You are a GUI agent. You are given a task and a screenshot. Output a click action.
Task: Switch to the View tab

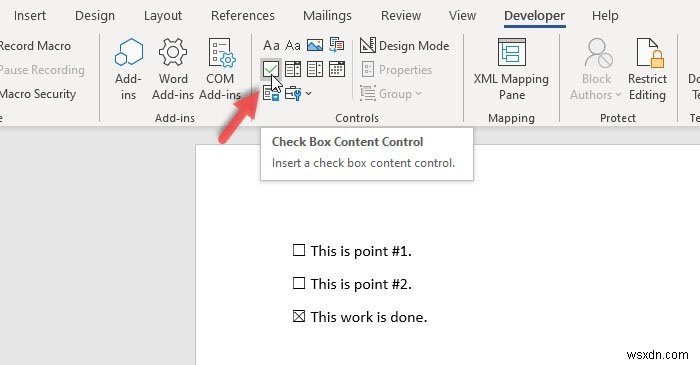pyautogui.click(x=462, y=16)
